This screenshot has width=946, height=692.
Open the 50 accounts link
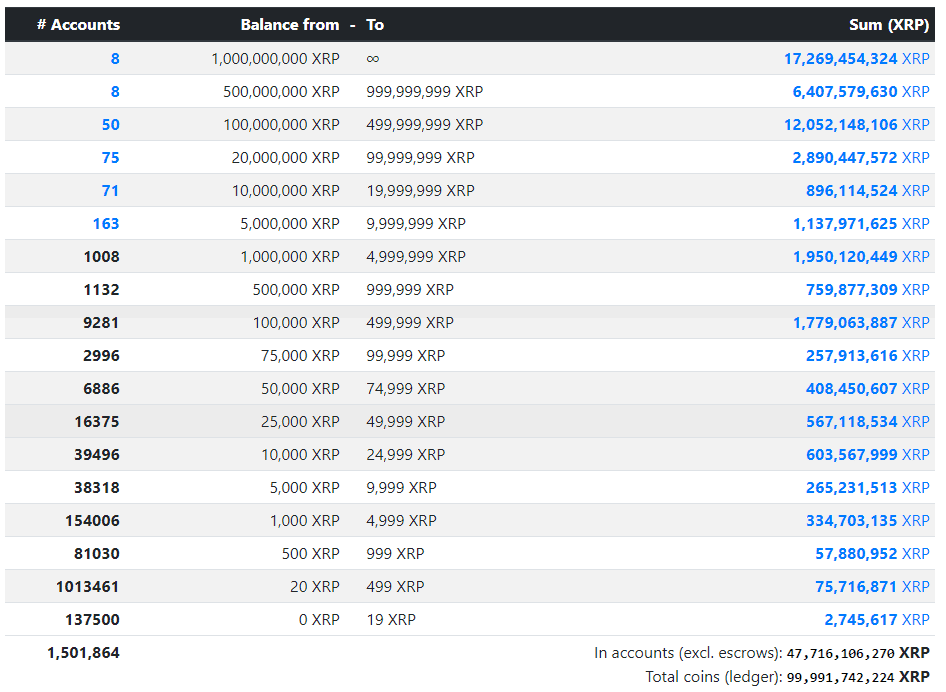point(110,125)
